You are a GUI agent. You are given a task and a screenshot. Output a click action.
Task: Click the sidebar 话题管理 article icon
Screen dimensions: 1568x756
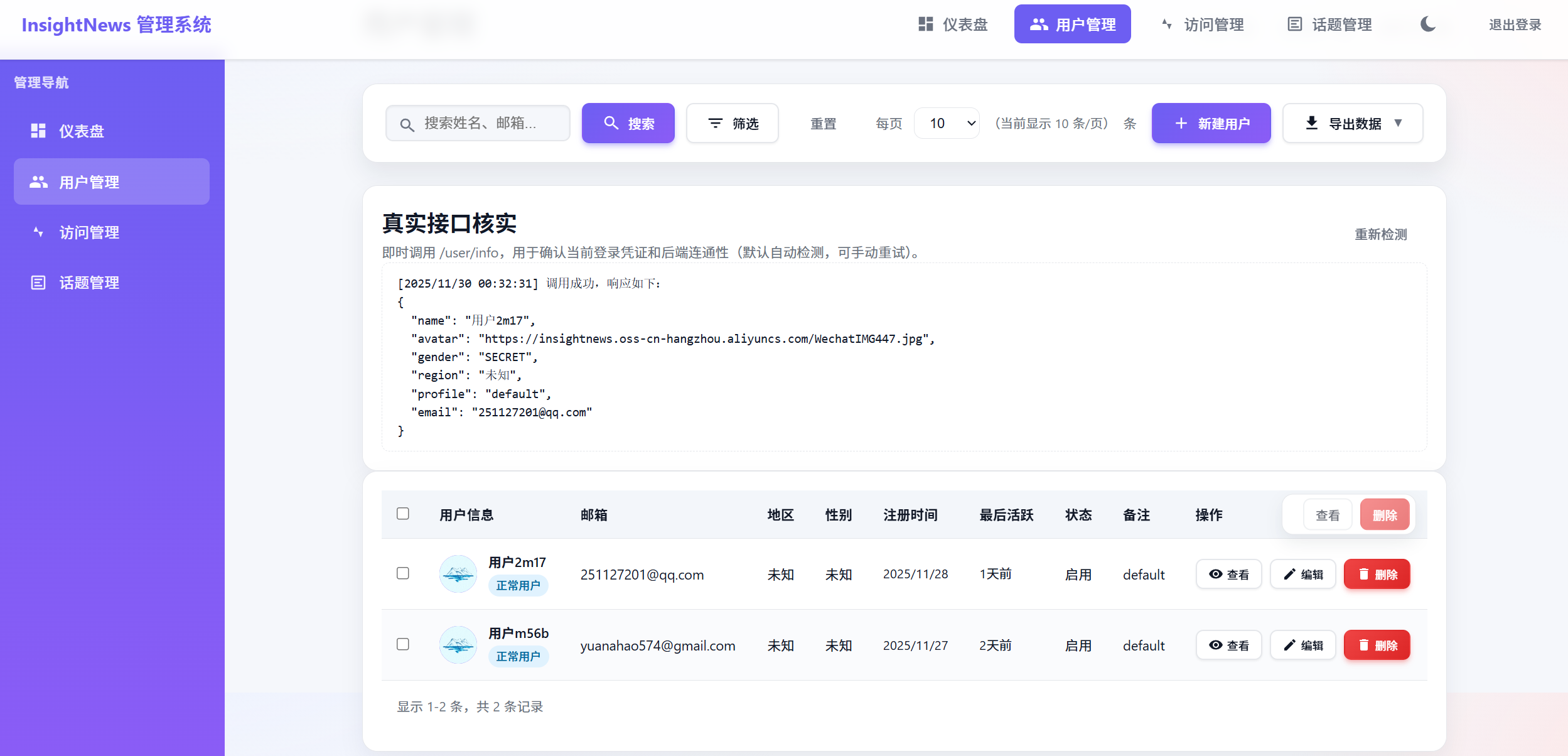pyautogui.click(x=38, y=283)
